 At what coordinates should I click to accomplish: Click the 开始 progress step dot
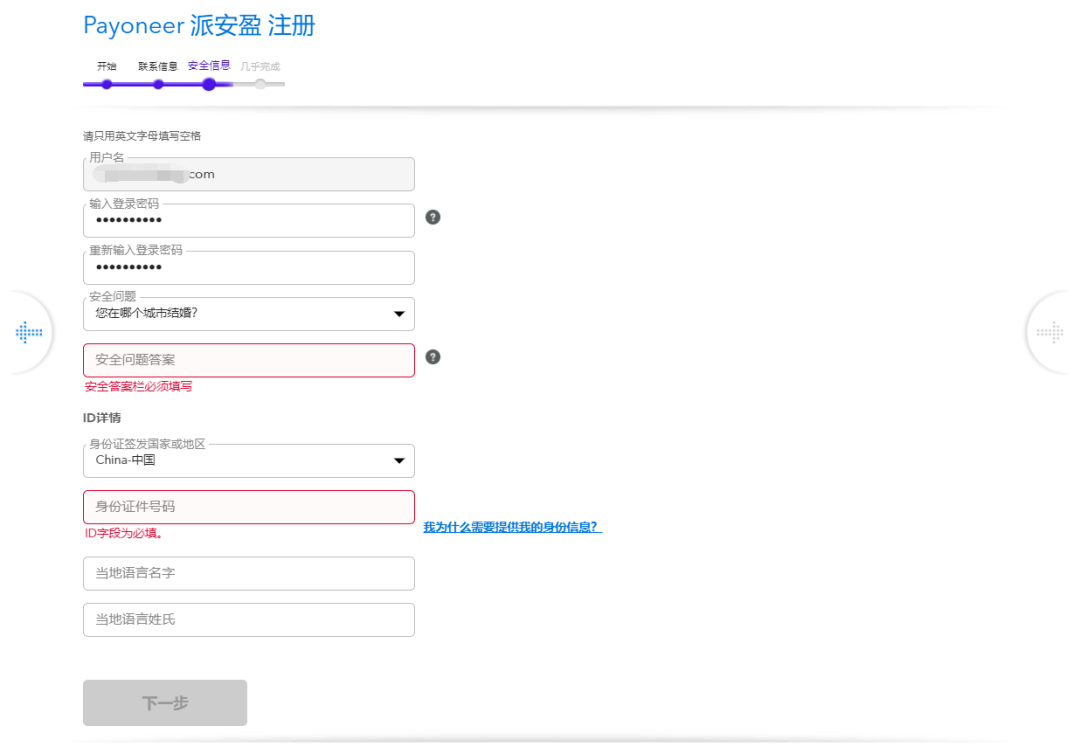(x=106, y=85)
